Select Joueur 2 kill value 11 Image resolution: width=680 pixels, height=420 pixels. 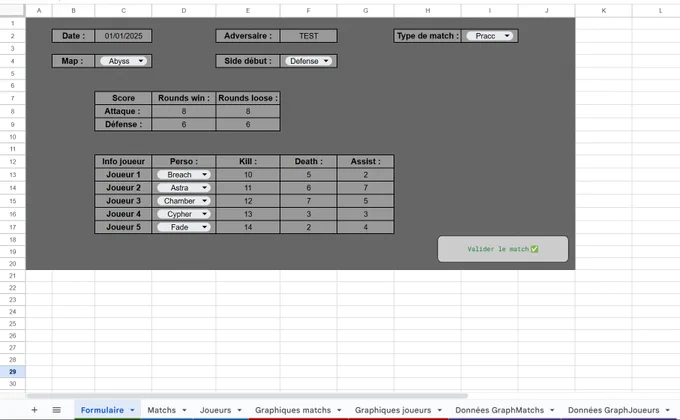248,187
